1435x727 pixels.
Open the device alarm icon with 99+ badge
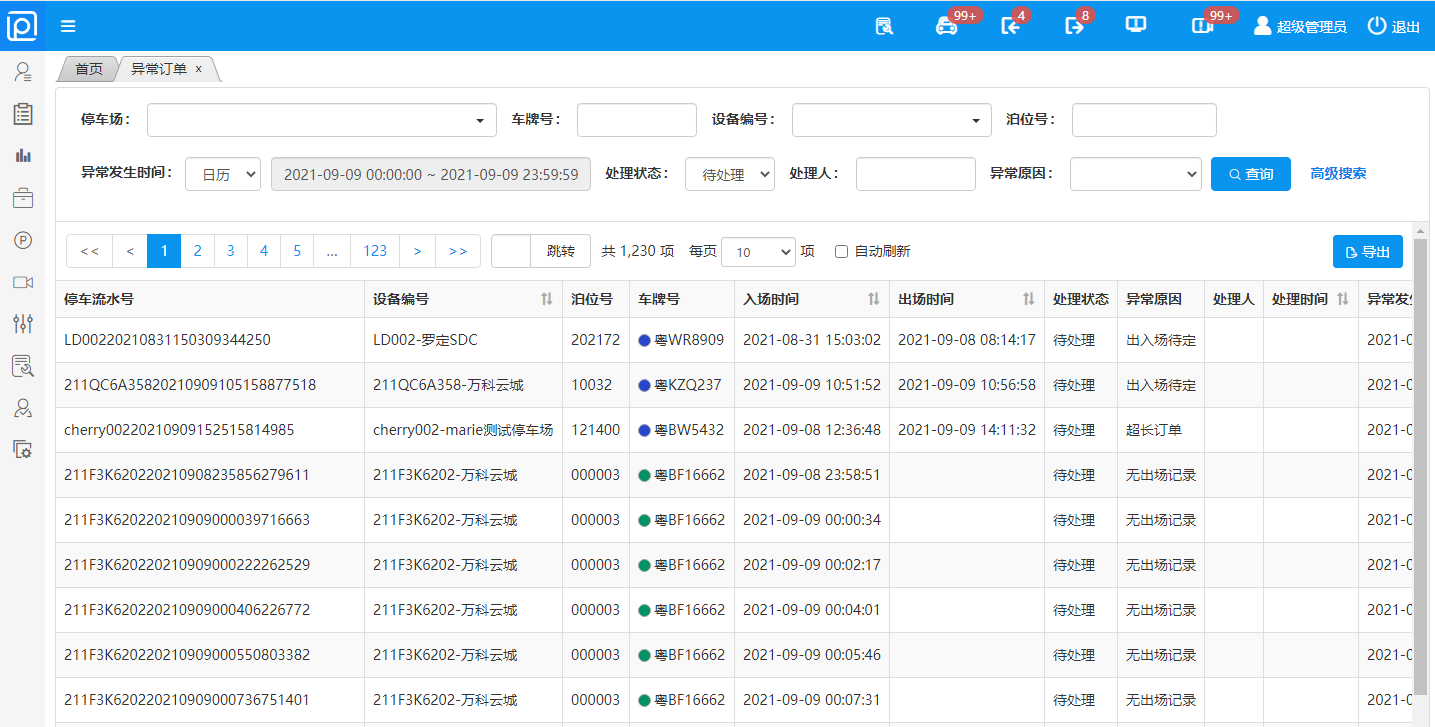(x=1202, y=26)
